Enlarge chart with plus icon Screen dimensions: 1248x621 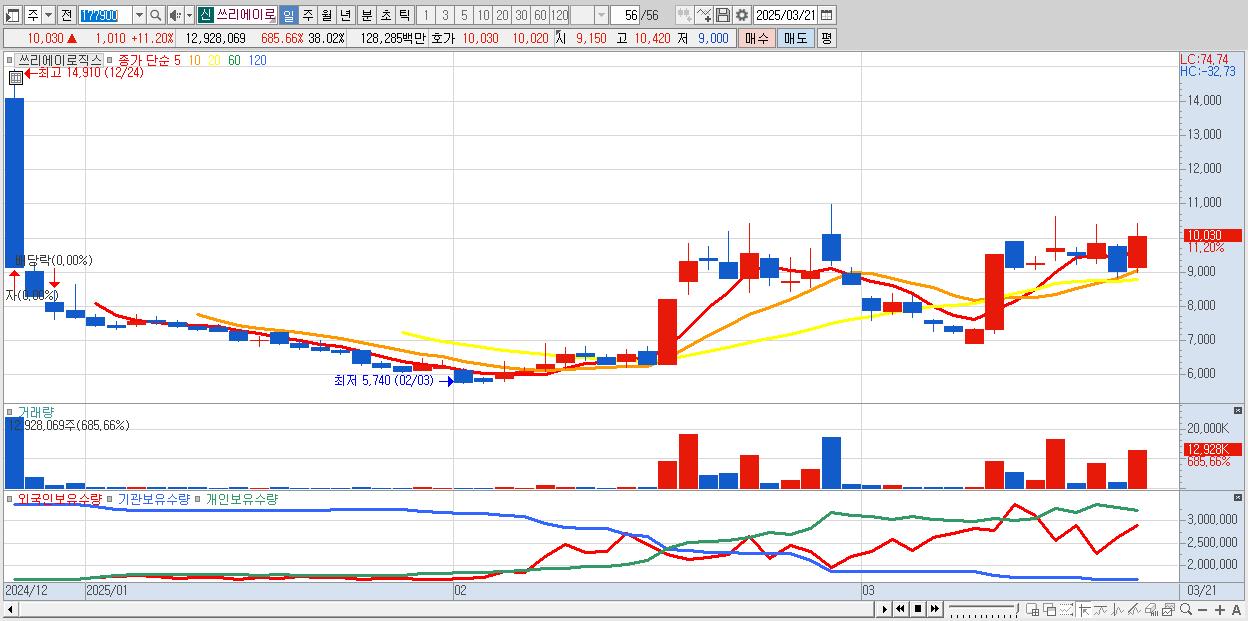click(1220, 609)
